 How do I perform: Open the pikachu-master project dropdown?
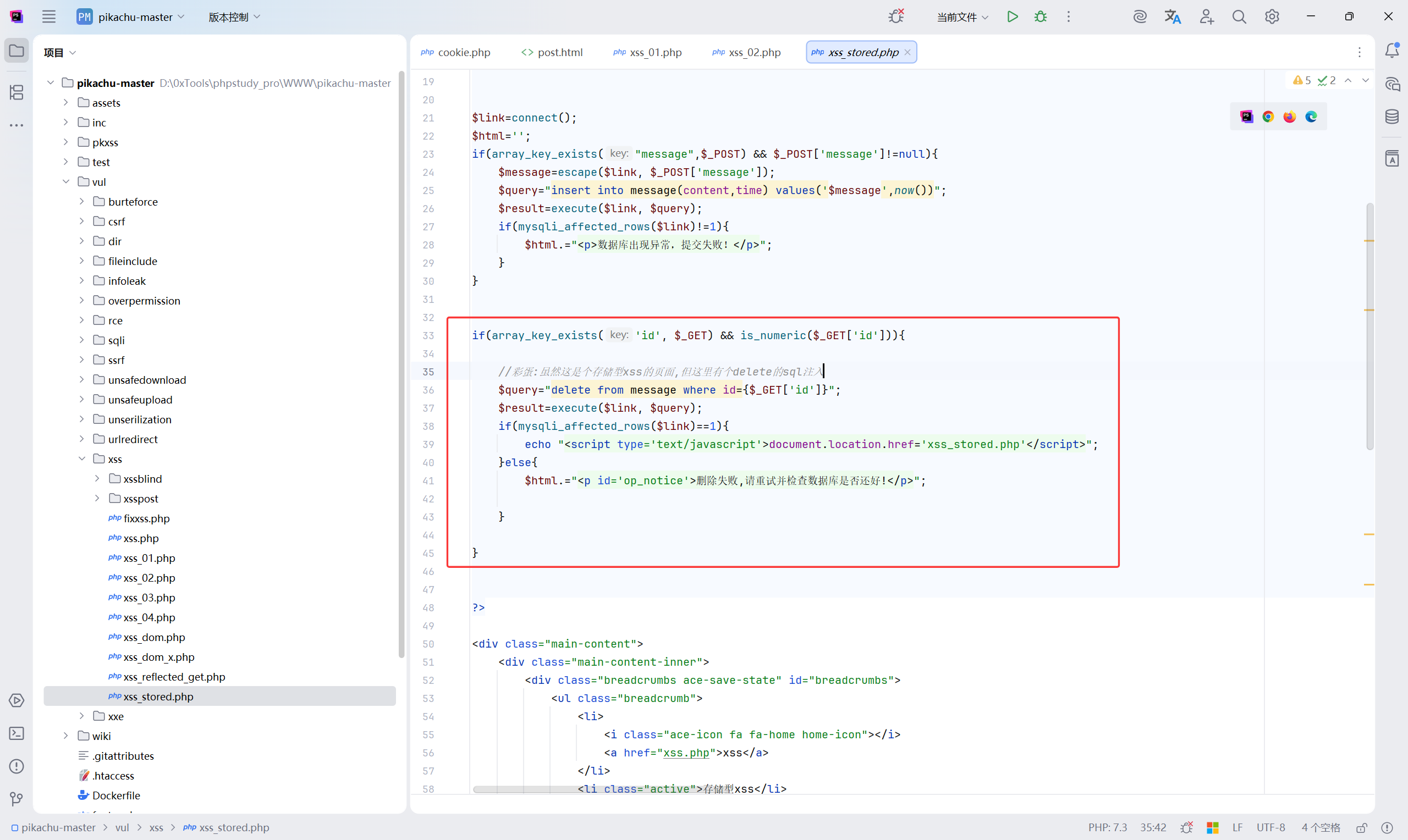click(135, 17)
